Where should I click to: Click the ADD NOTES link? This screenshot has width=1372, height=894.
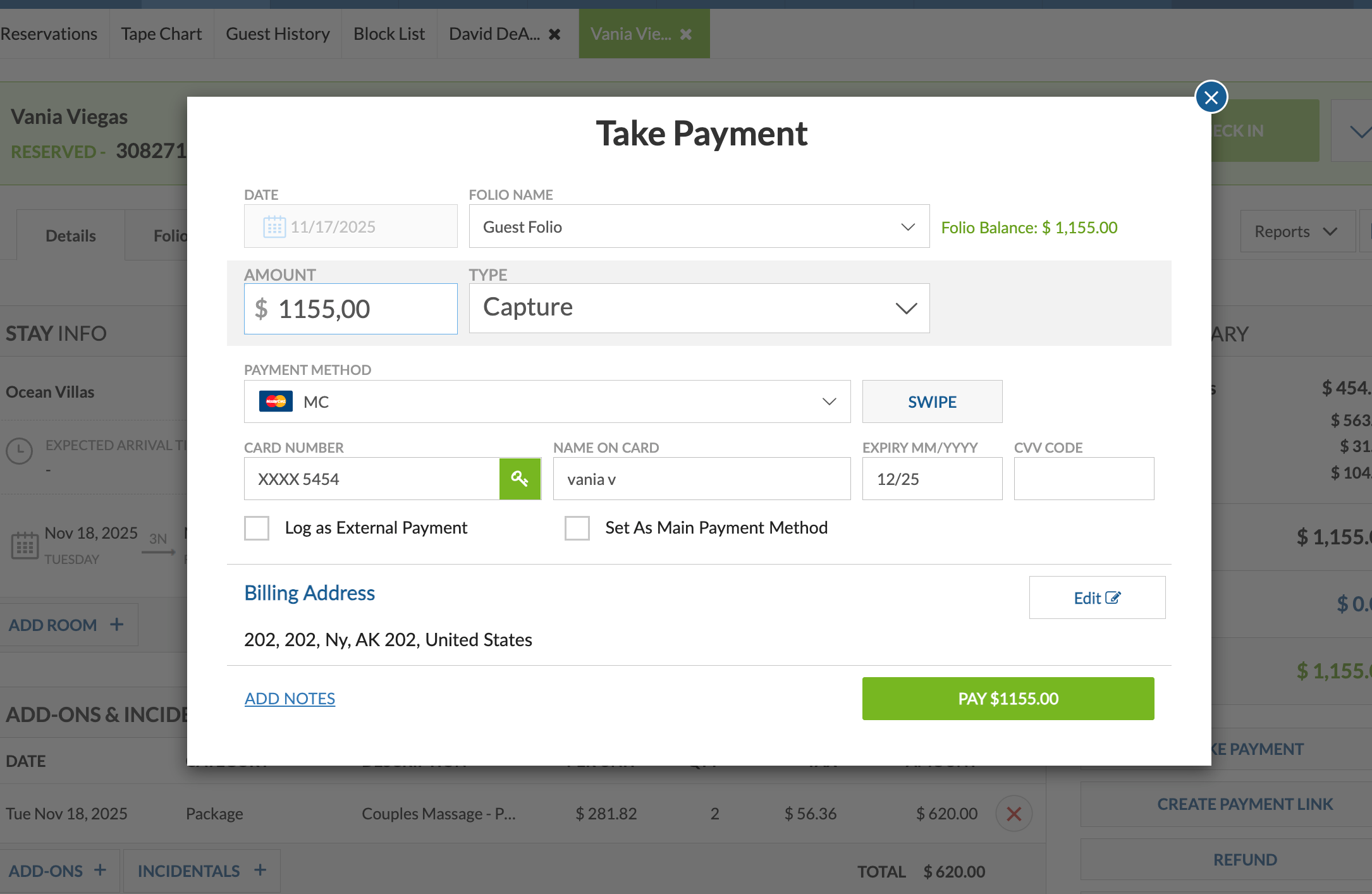290,699
